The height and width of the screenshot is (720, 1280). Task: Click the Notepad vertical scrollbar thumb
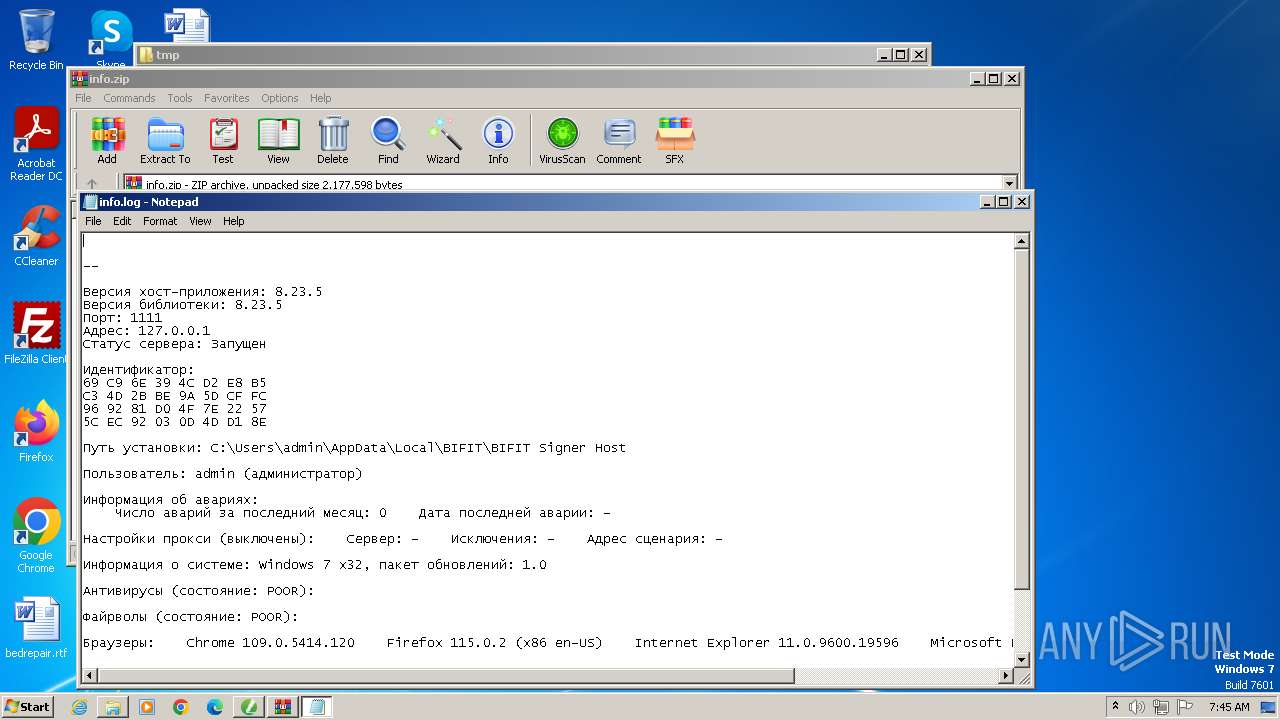1021,419
